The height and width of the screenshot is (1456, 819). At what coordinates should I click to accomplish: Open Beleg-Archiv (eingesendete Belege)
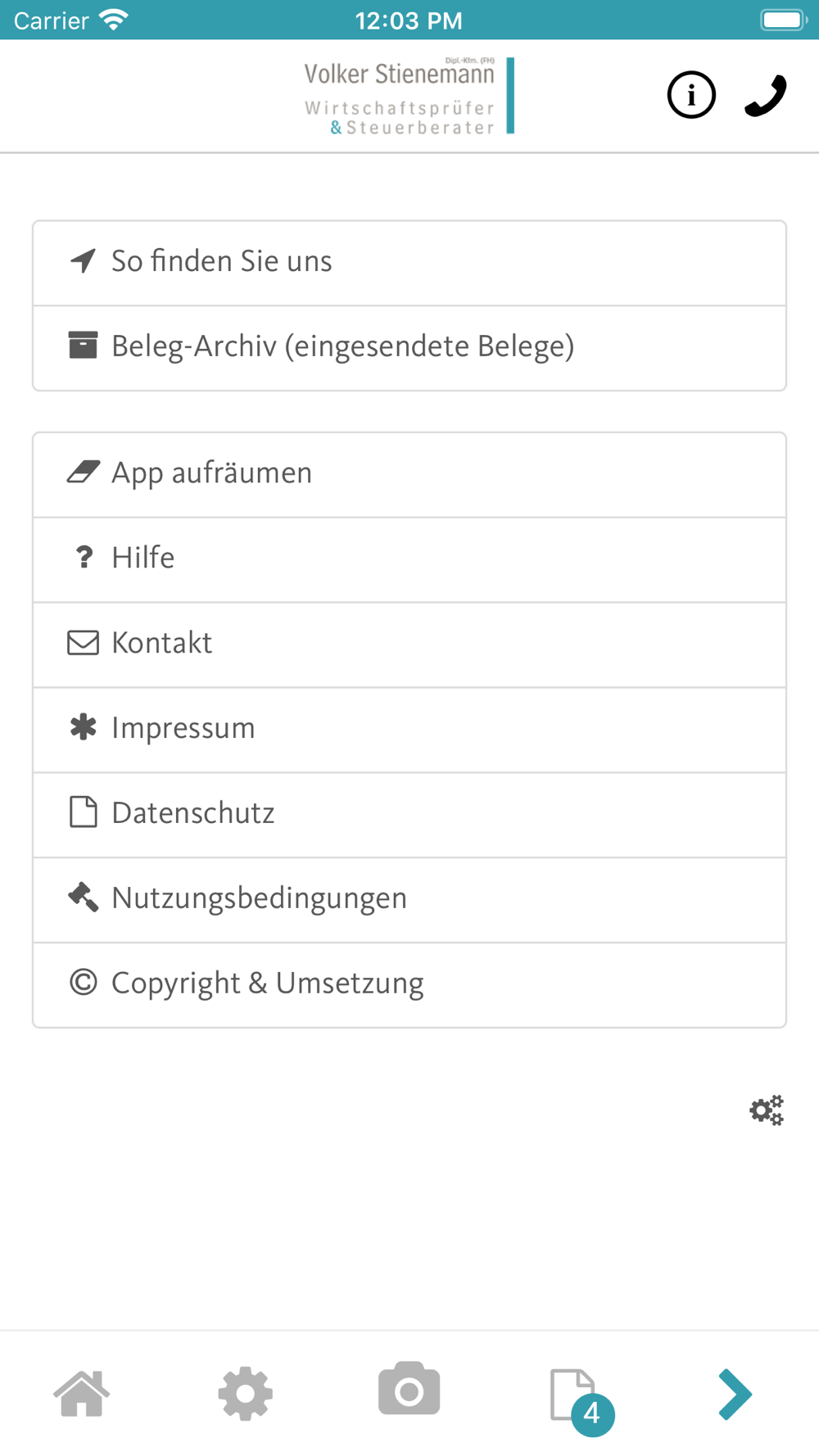[409, 347]
